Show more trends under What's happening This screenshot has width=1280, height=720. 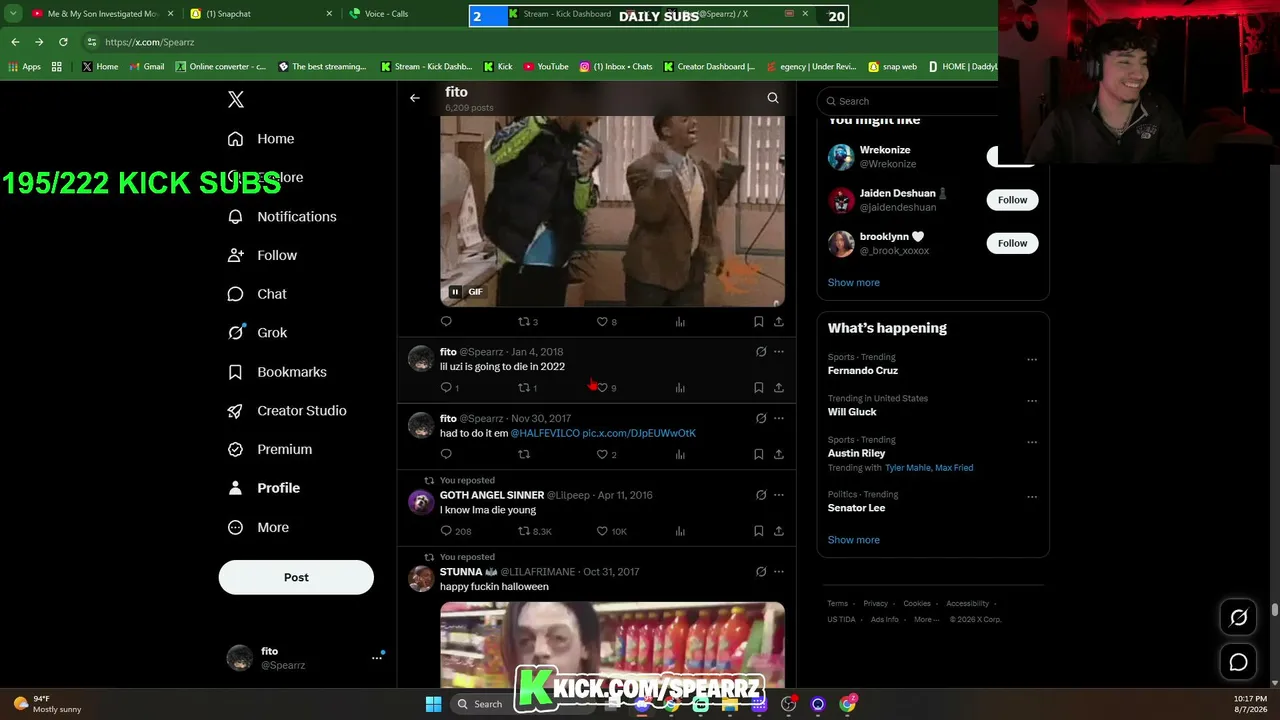(854, 540)
